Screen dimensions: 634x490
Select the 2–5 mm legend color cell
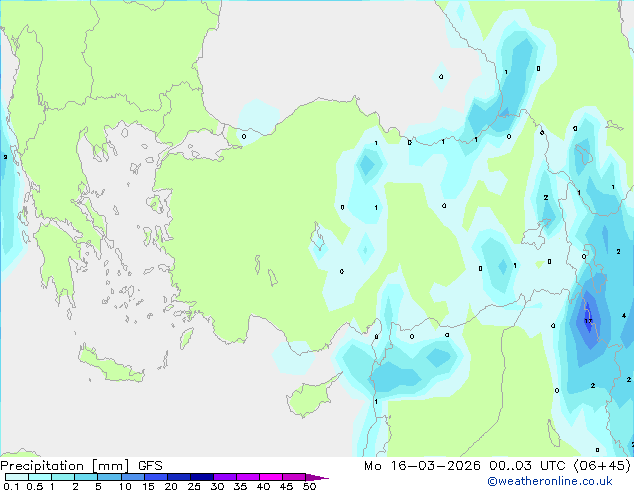86,477
